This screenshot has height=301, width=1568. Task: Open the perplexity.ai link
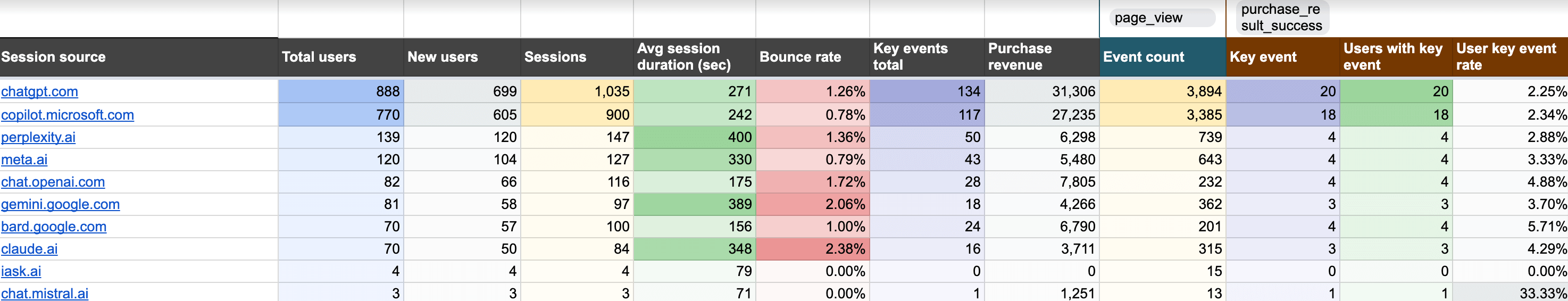[x=38, y=137]
